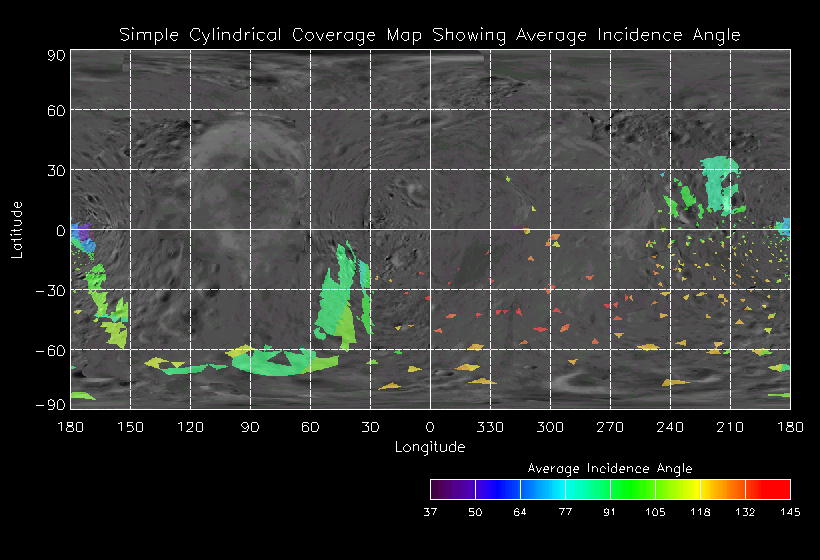
Task: Click the chart title mentioning Simple Cylindrical Coverage Map
Action: [430, 35]
